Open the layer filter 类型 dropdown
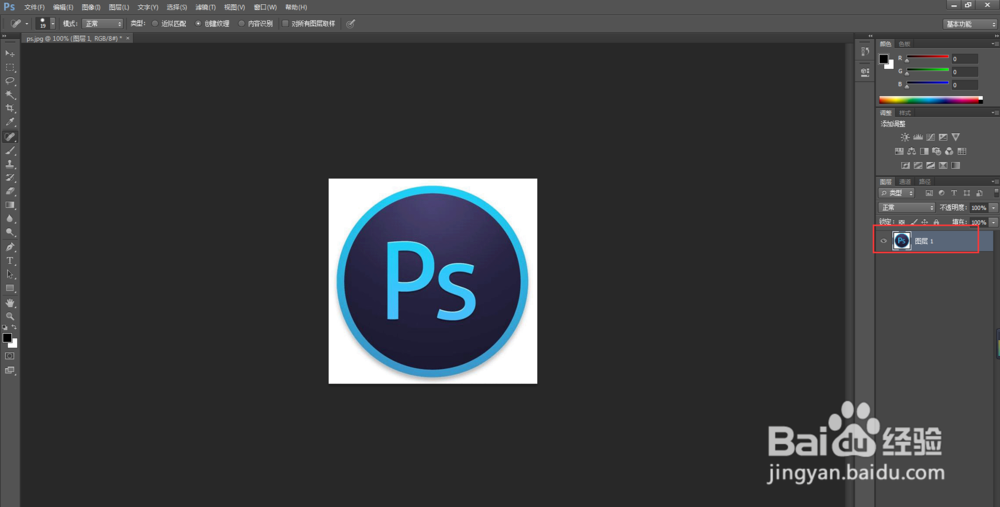 coord(897,193)
